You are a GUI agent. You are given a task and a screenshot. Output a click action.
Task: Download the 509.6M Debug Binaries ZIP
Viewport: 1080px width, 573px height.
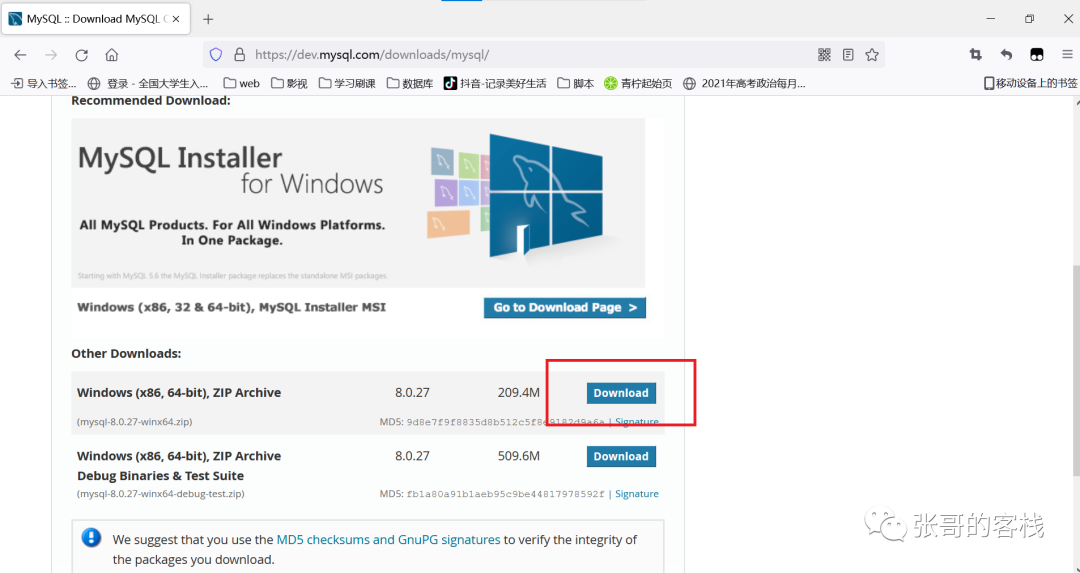(621, 457)
